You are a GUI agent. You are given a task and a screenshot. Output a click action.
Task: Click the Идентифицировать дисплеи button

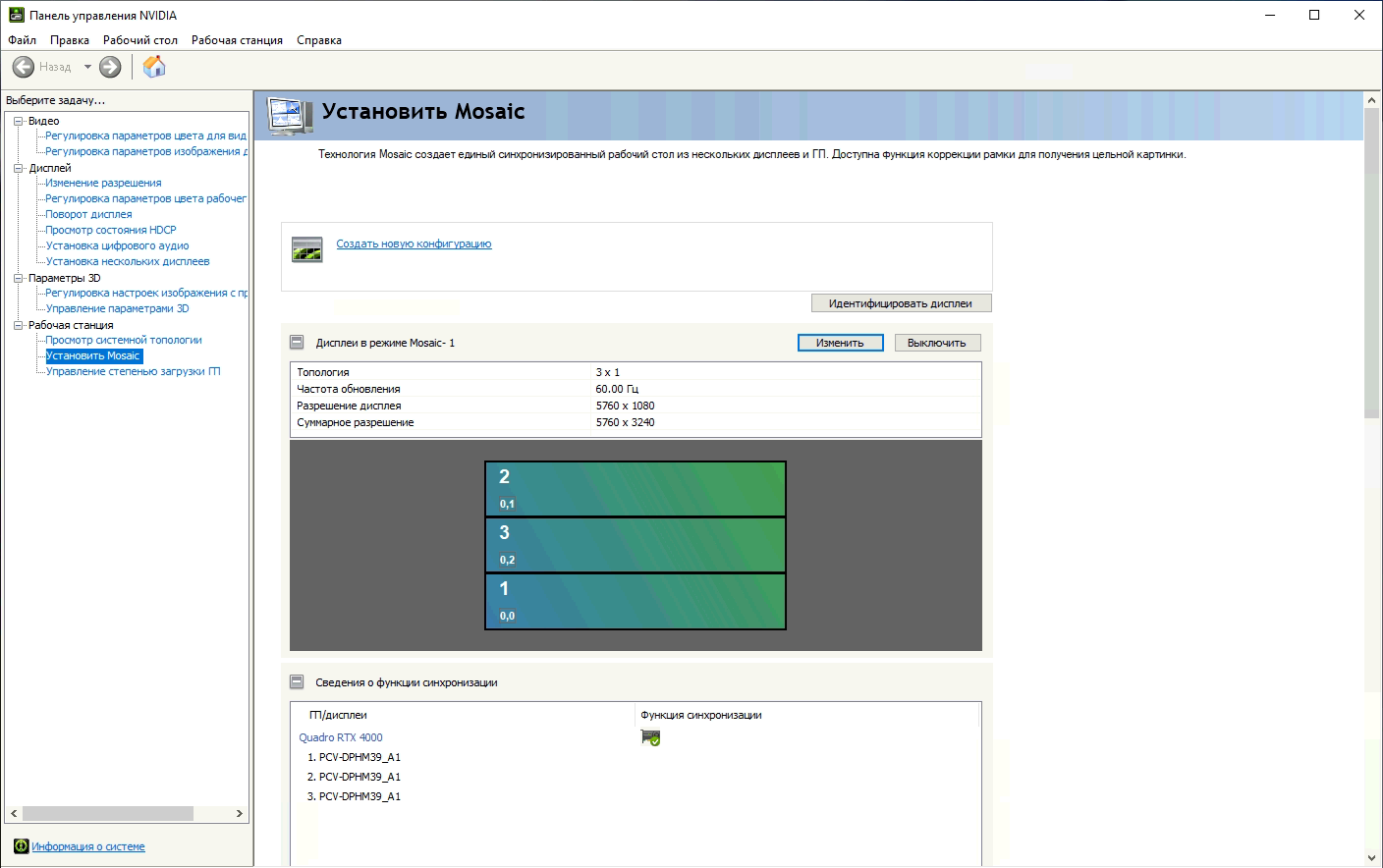click(901, 303)
